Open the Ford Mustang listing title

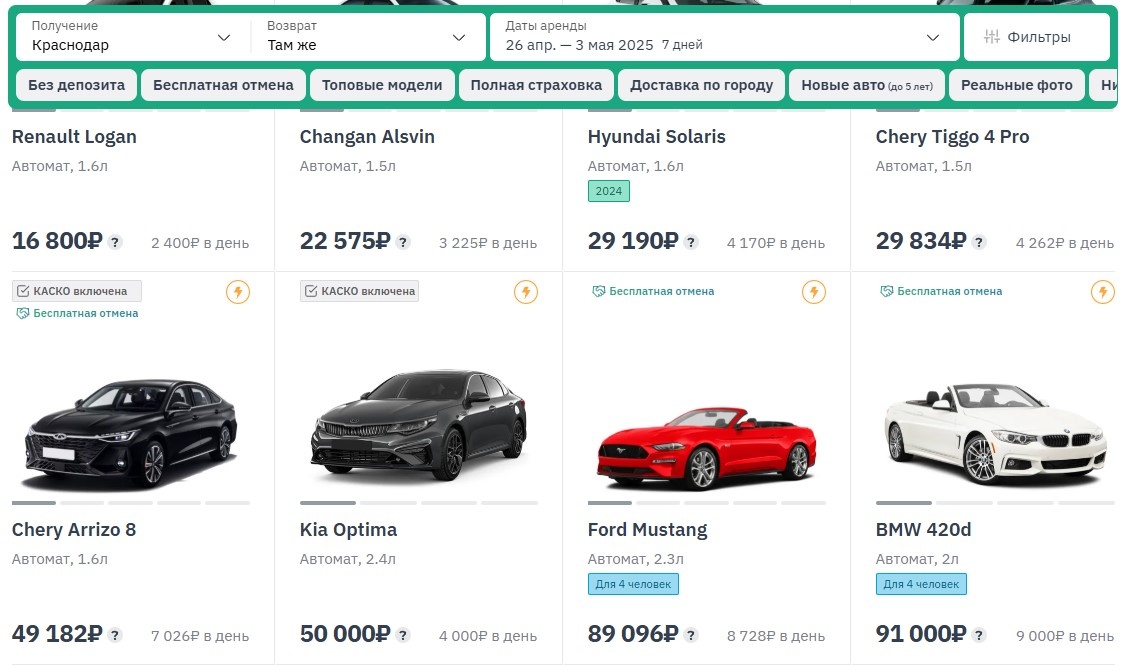647,530
